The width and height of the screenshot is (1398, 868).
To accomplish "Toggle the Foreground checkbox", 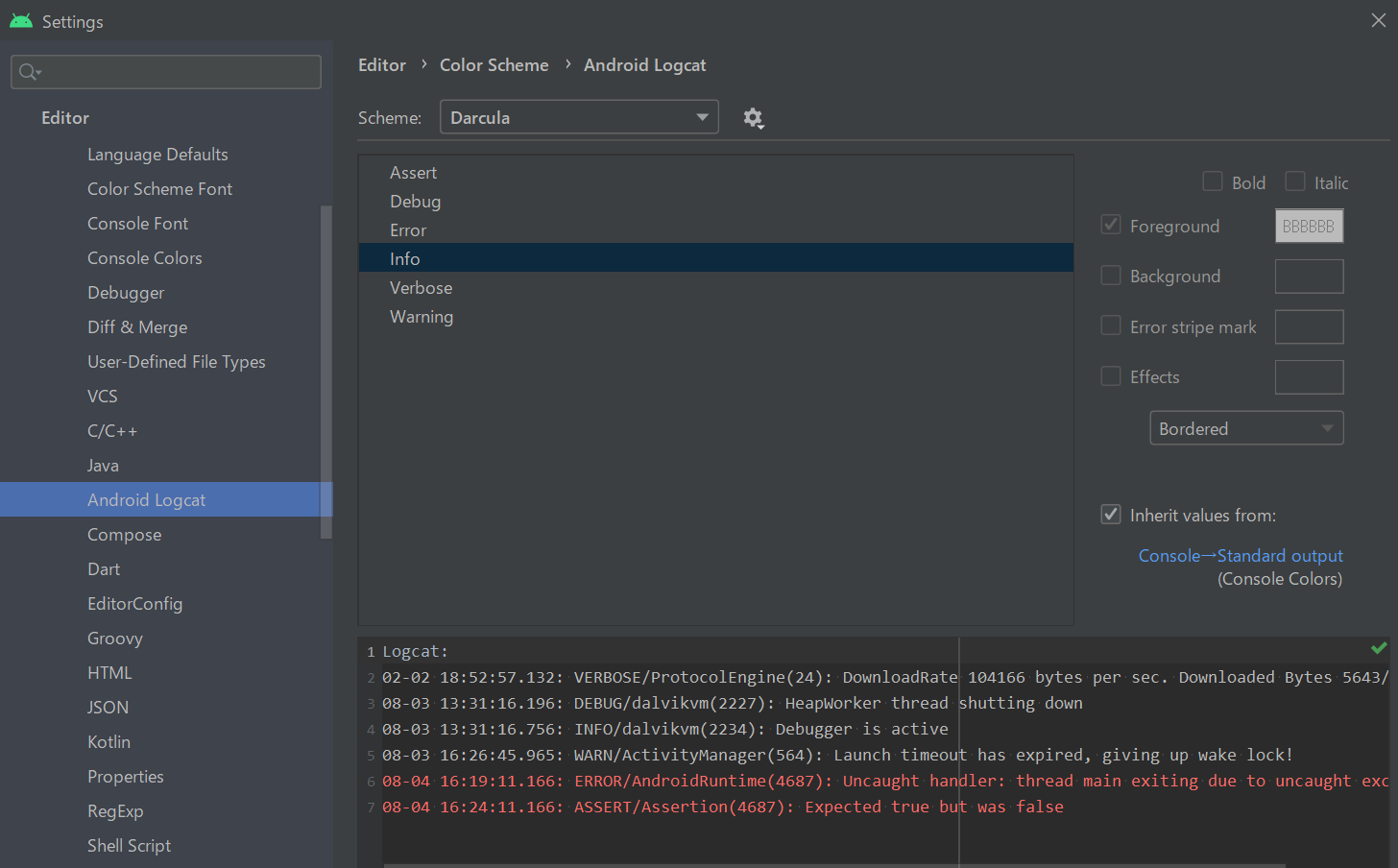I will (1111, 225).
